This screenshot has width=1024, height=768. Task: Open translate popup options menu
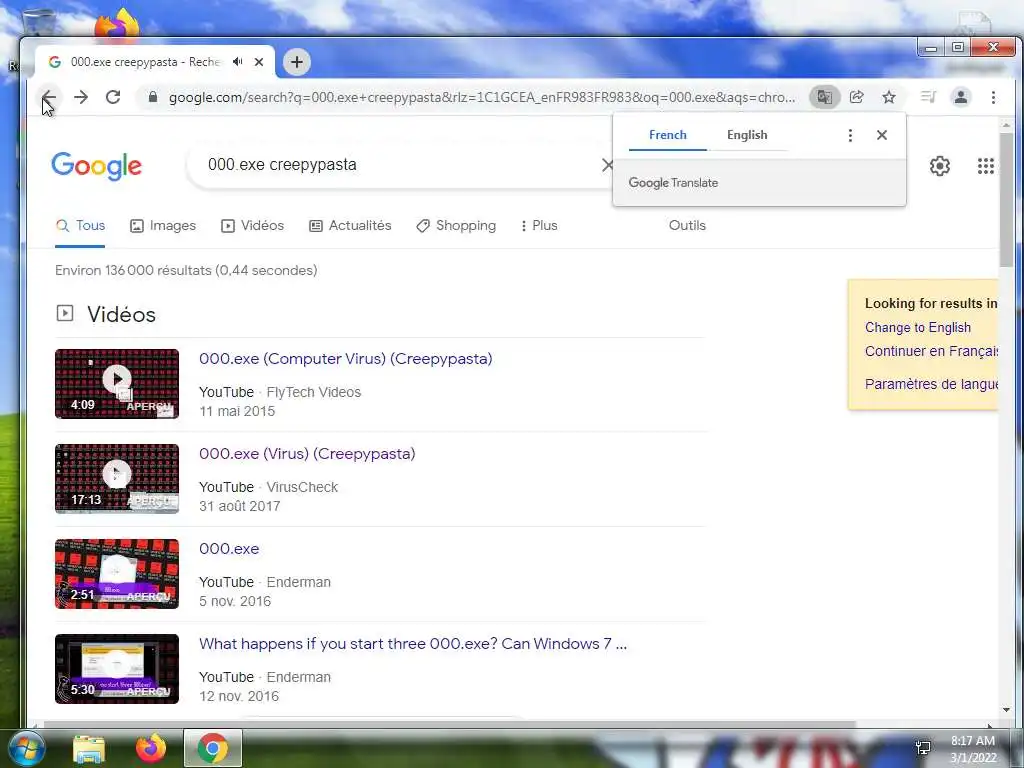click(x=850, y=135)
